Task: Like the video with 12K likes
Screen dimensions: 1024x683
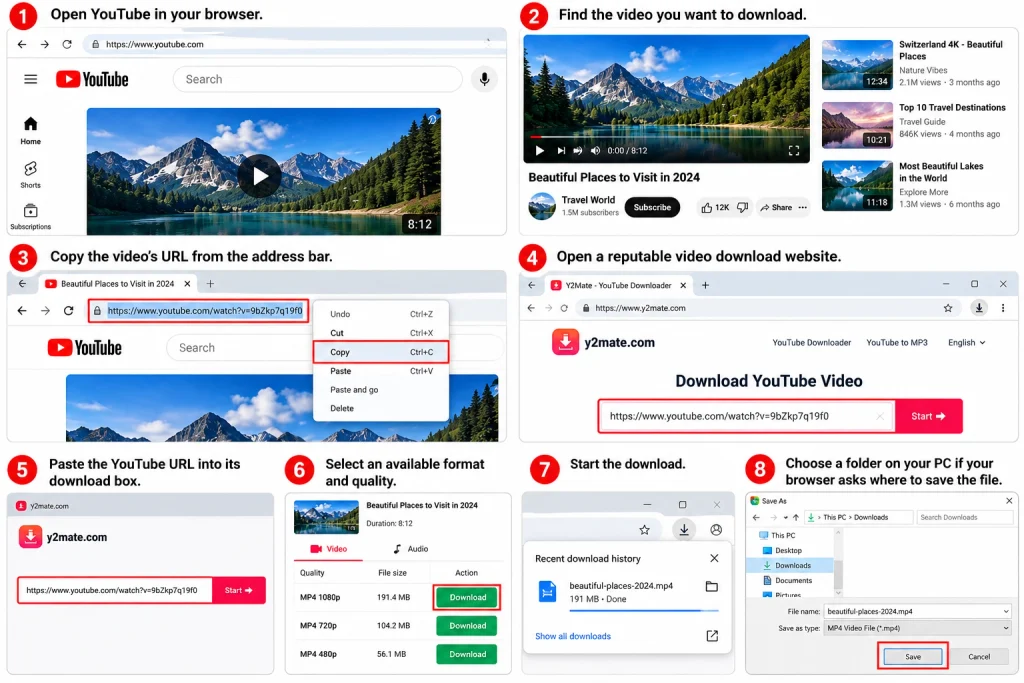Action: [714, 208]
